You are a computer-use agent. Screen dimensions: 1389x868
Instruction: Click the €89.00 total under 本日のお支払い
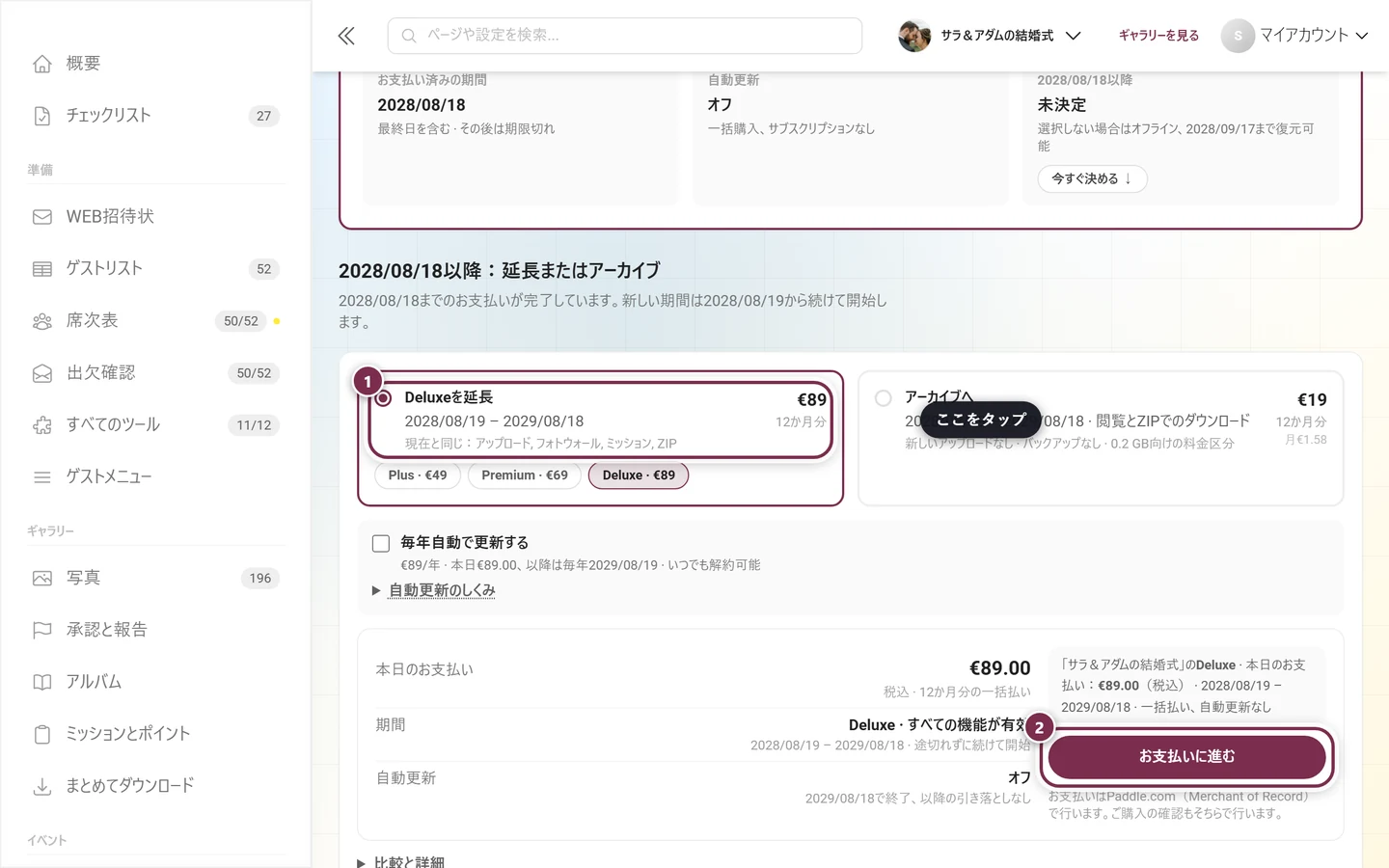click(x=999, y=668)
